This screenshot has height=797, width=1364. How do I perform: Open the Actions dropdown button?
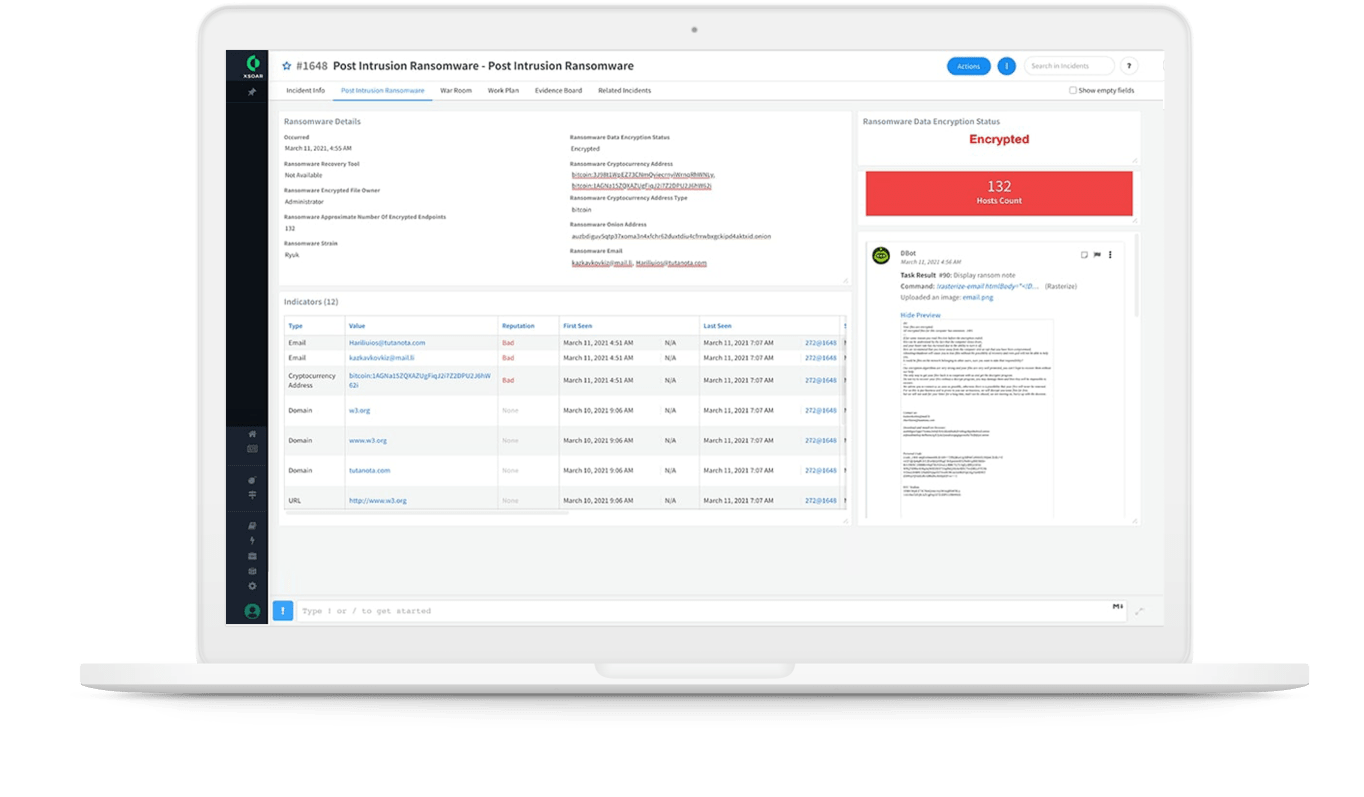click(968, 65)
